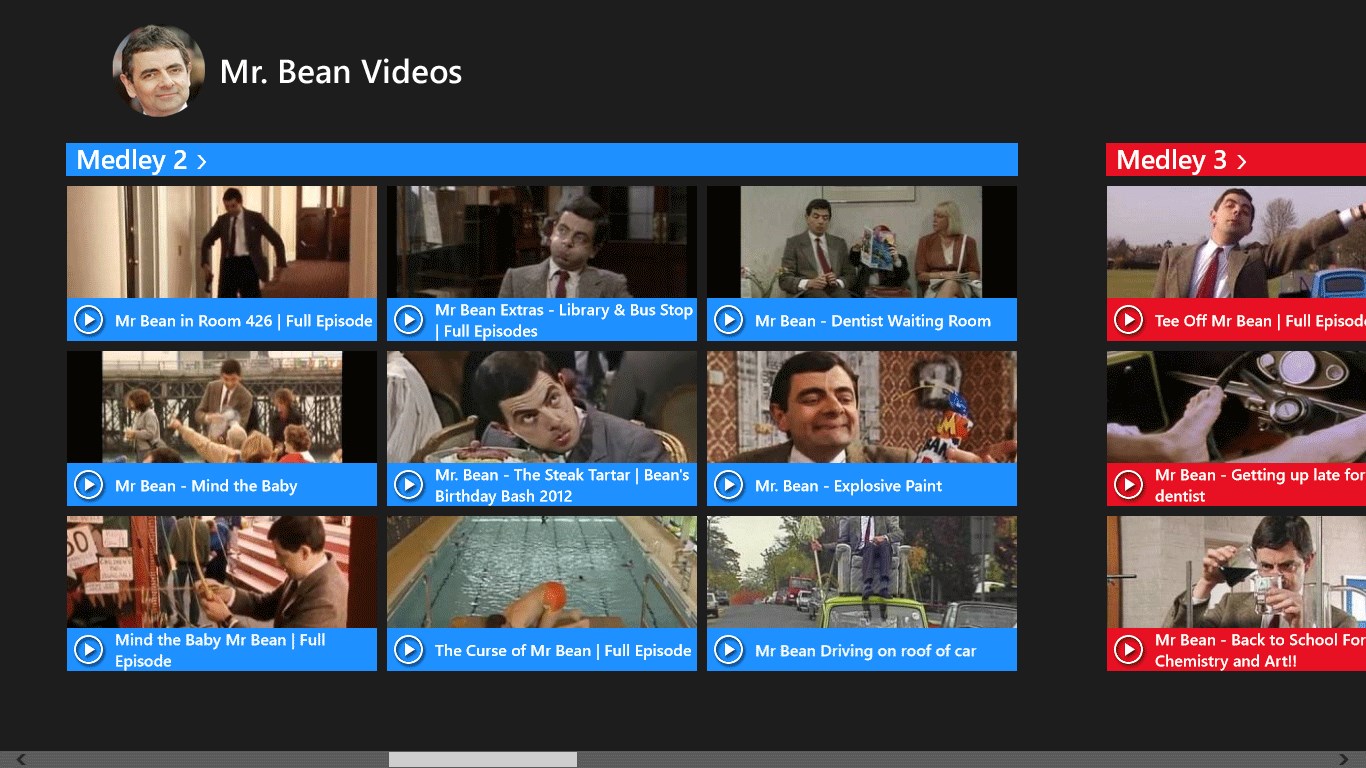This screenshot has width=1366, height=768.
Task: Play the 'Mr Bean - Mind the Baby' video icon
Action: pyautogui.click(x=89, y=485)
